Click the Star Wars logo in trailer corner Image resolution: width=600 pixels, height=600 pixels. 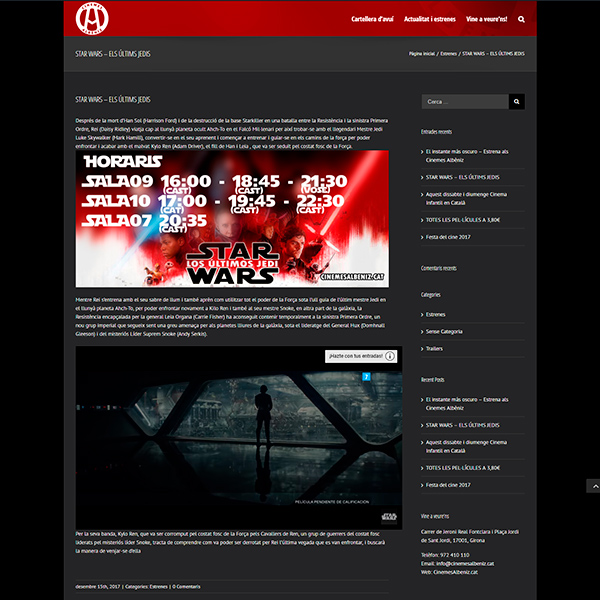coord(389,517)
